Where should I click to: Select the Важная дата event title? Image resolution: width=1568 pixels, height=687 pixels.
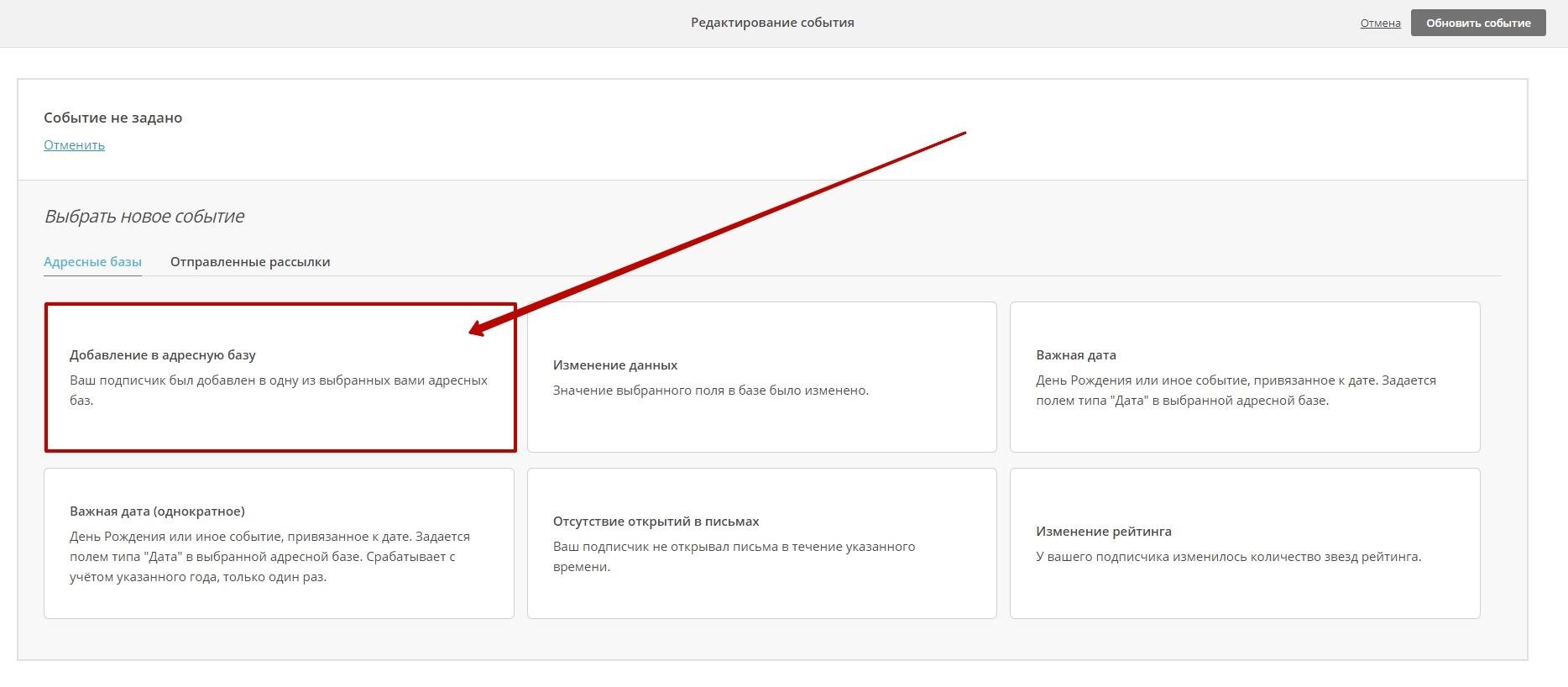pyautogui.click(x=1075, y=355)
